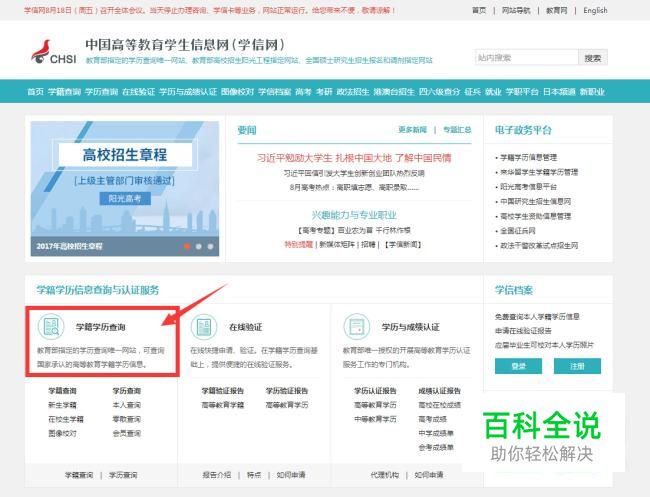
Task: Open 本人查询 sub-link
Action: tap(126, 405)
